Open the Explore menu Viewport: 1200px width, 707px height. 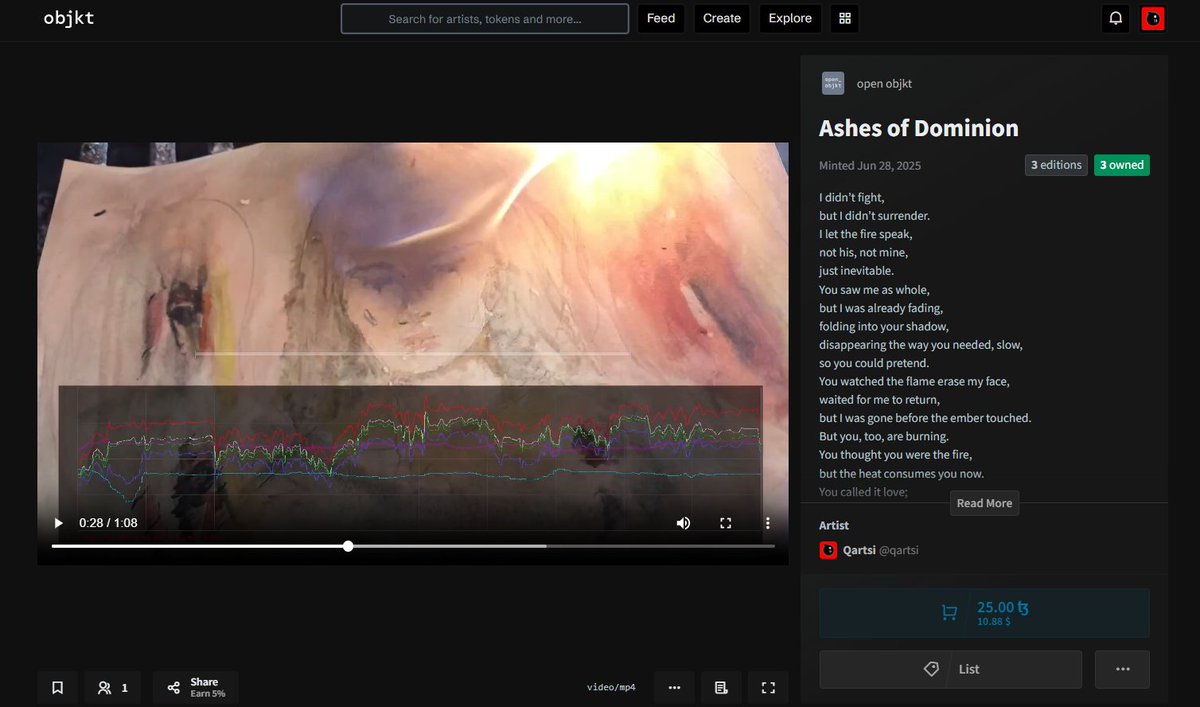pos(790,18)
